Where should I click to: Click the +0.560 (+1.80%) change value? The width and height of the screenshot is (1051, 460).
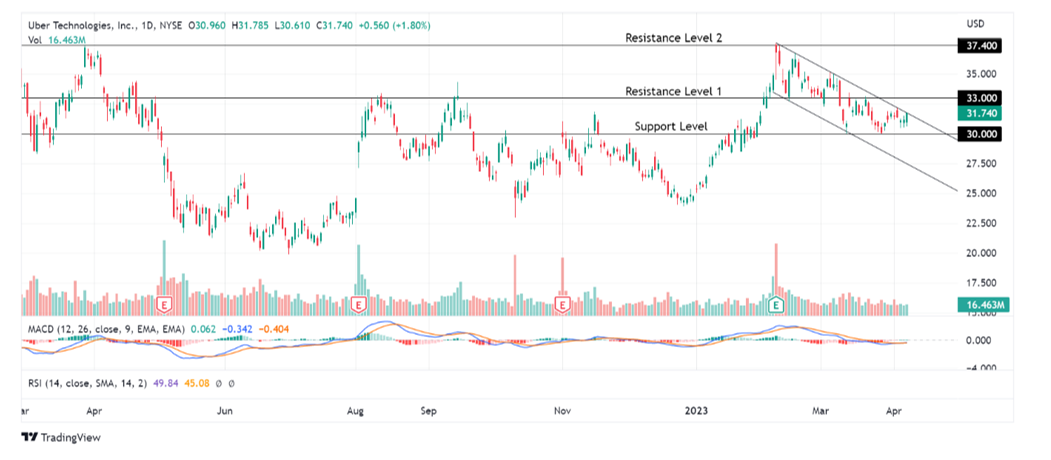(393, 25)
